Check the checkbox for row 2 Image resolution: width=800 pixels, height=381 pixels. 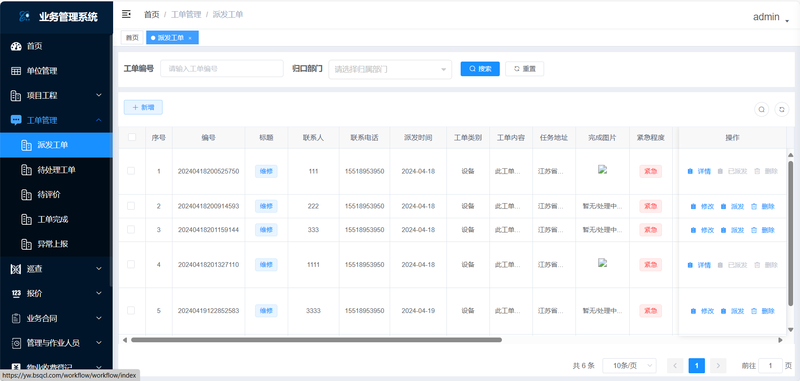(131, 206)
